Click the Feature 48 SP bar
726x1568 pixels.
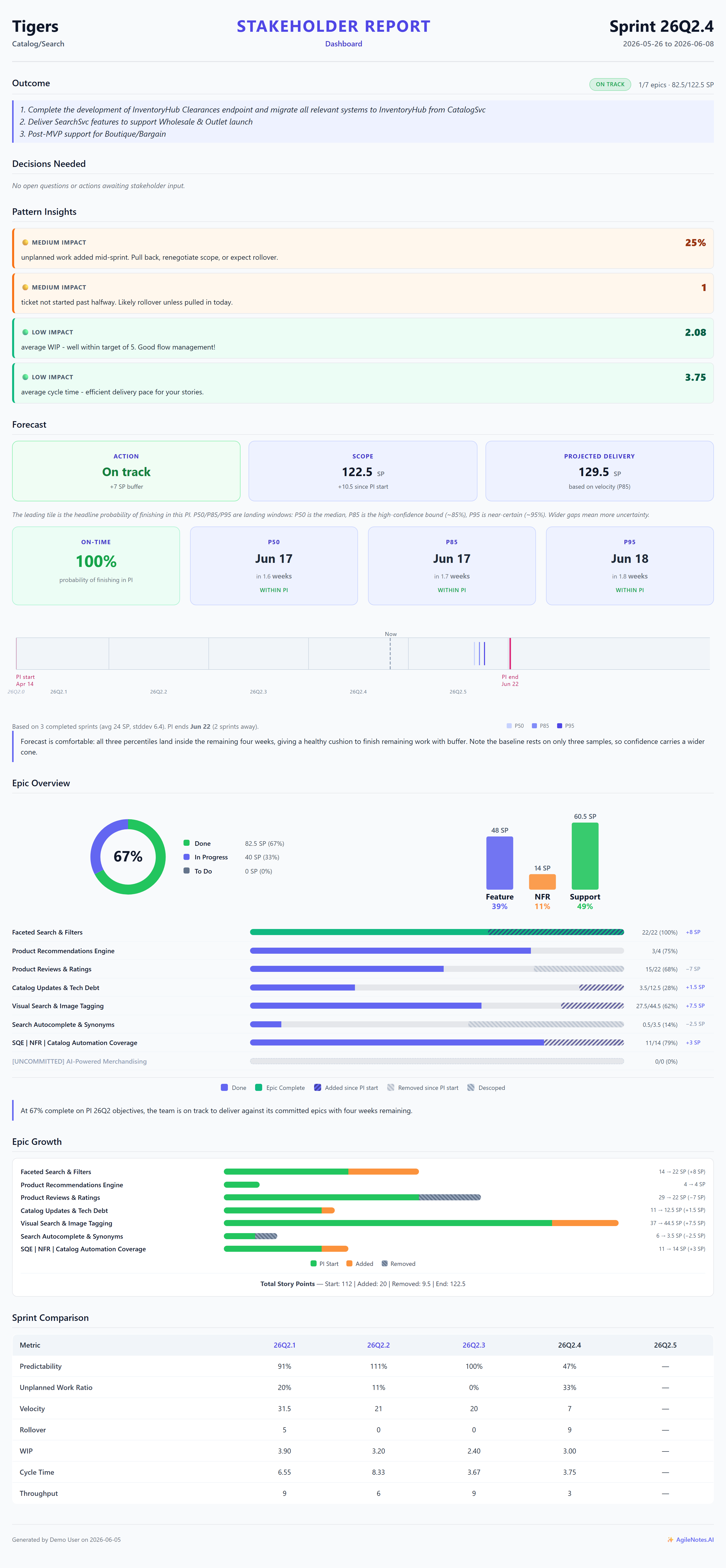coord(500,863)
